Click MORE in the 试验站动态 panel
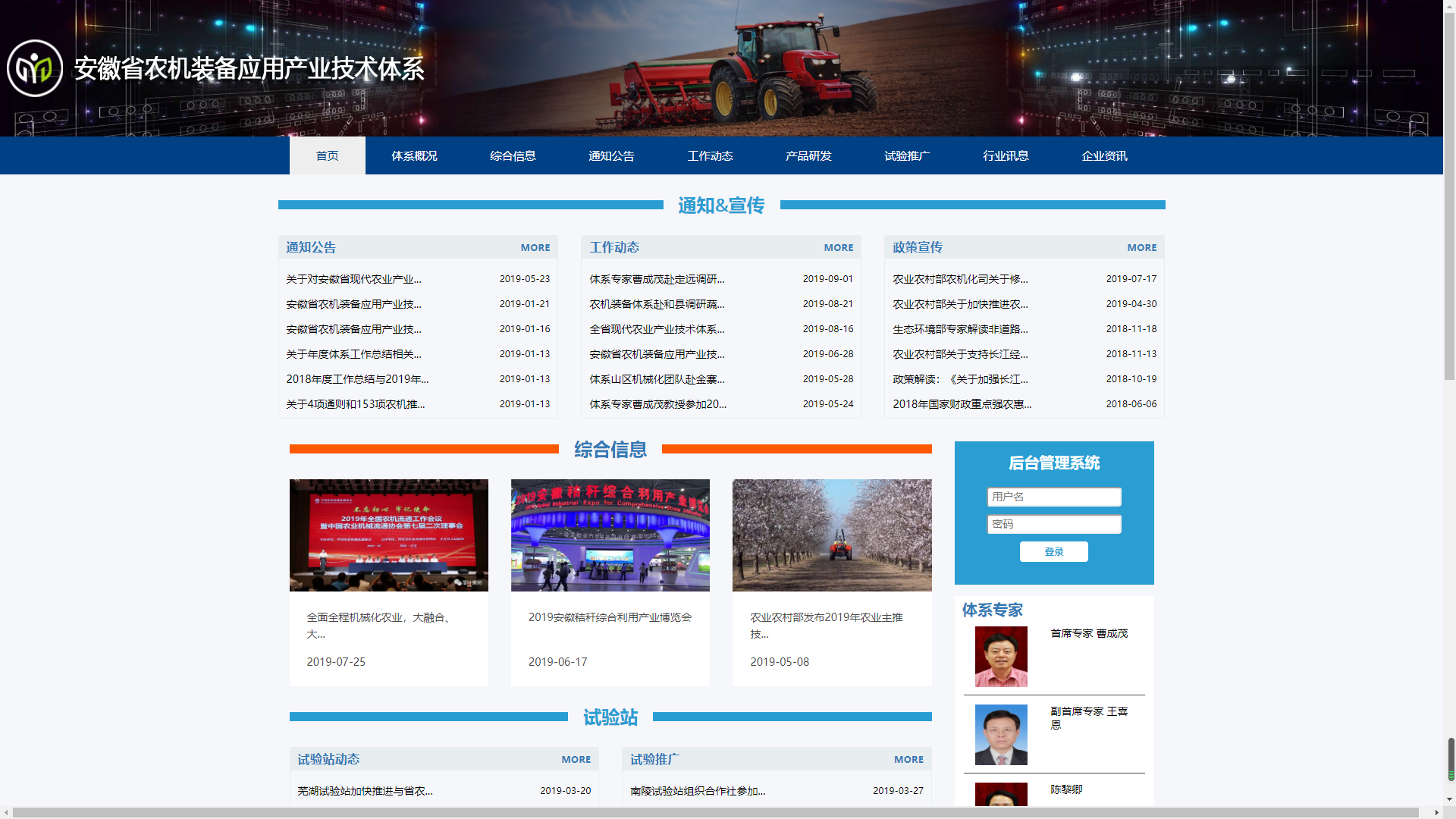This screenshot has height=819, width=1456. [576, 760]
